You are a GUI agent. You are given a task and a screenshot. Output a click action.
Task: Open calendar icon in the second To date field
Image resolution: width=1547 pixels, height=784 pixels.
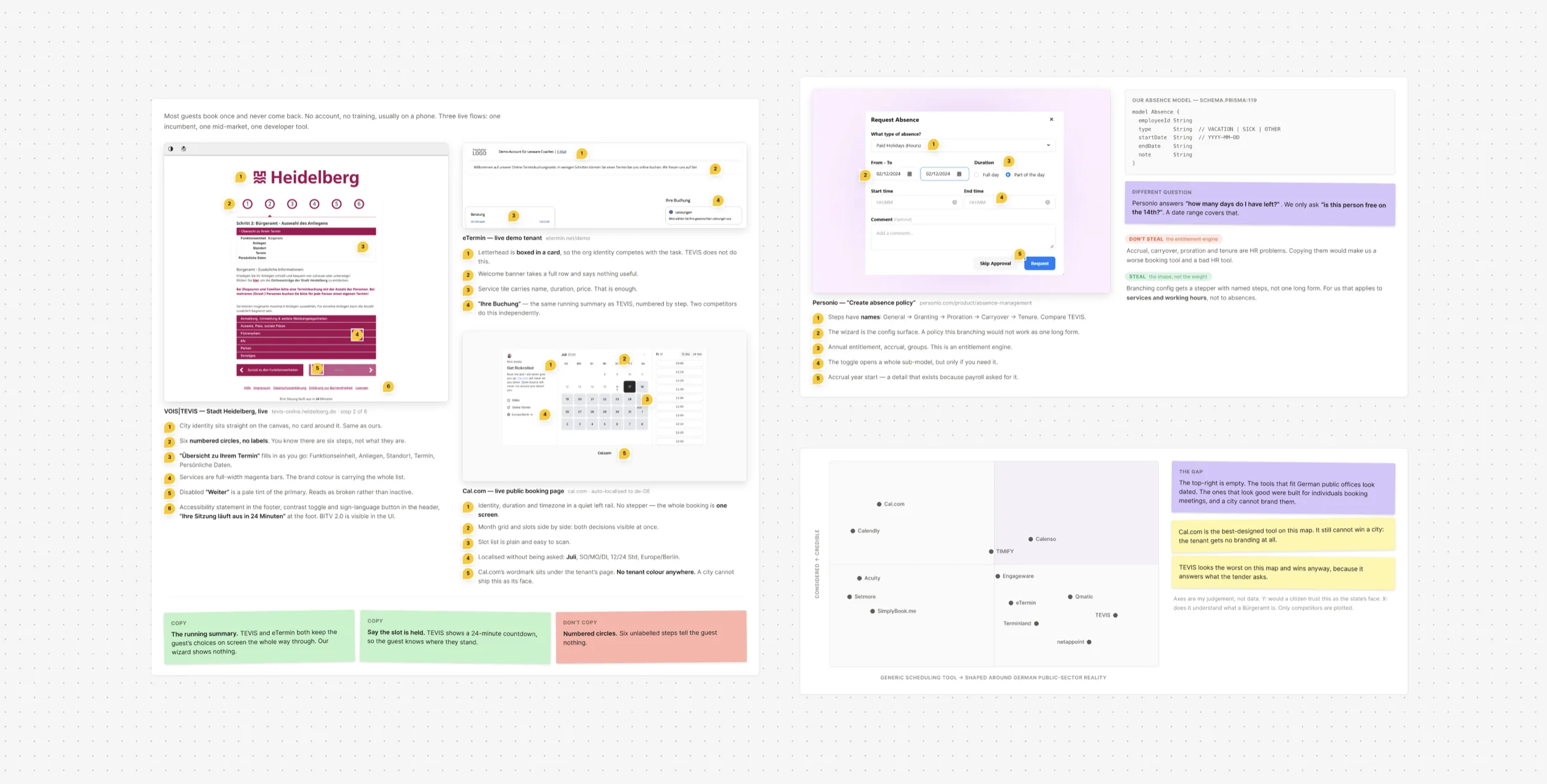point(959,174)
